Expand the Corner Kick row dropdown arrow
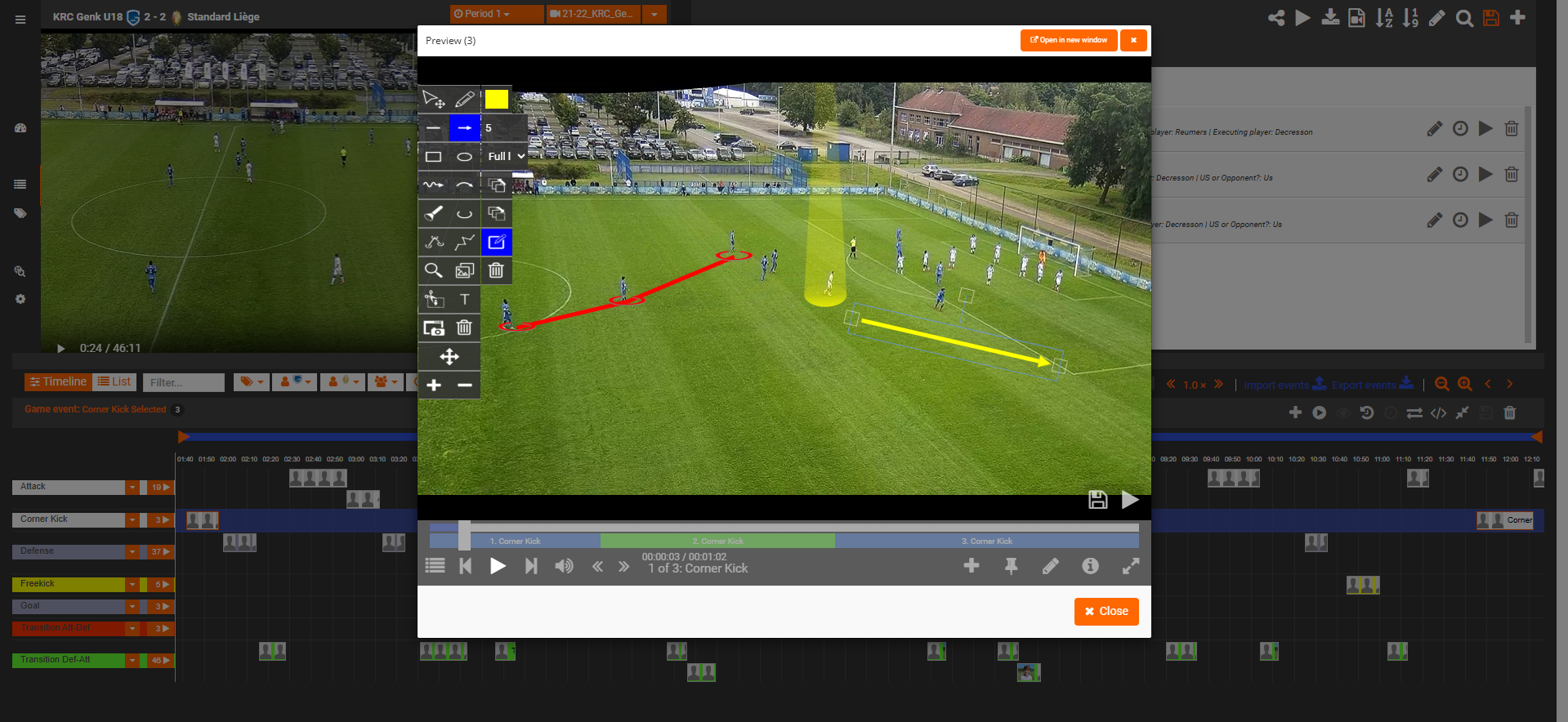This screenshot has height=722, width=1568. pos(132,520)
